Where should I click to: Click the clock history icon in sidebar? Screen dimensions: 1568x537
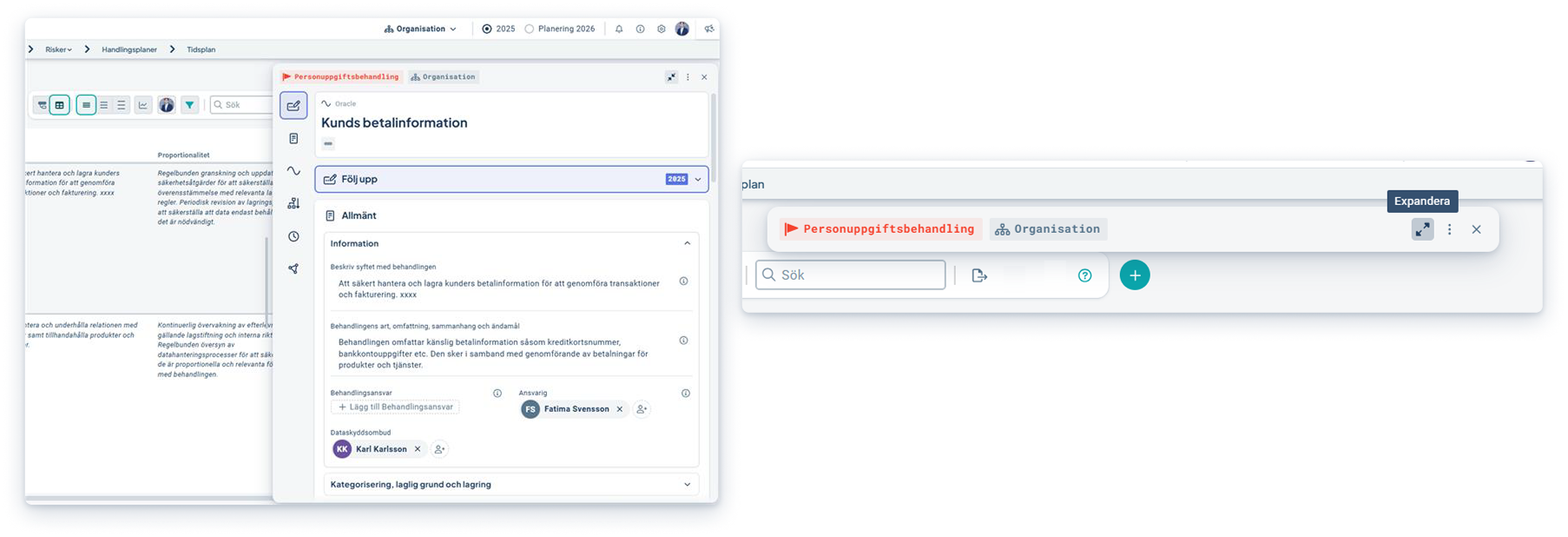(293, 236)
